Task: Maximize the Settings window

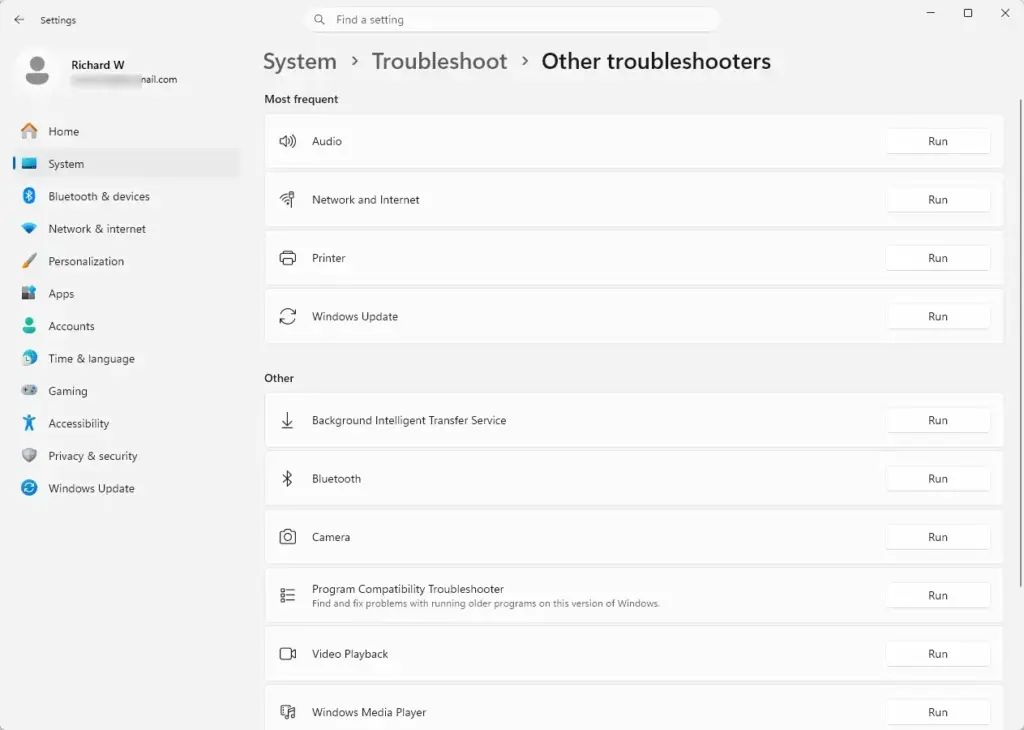Action: click(968, 13)
